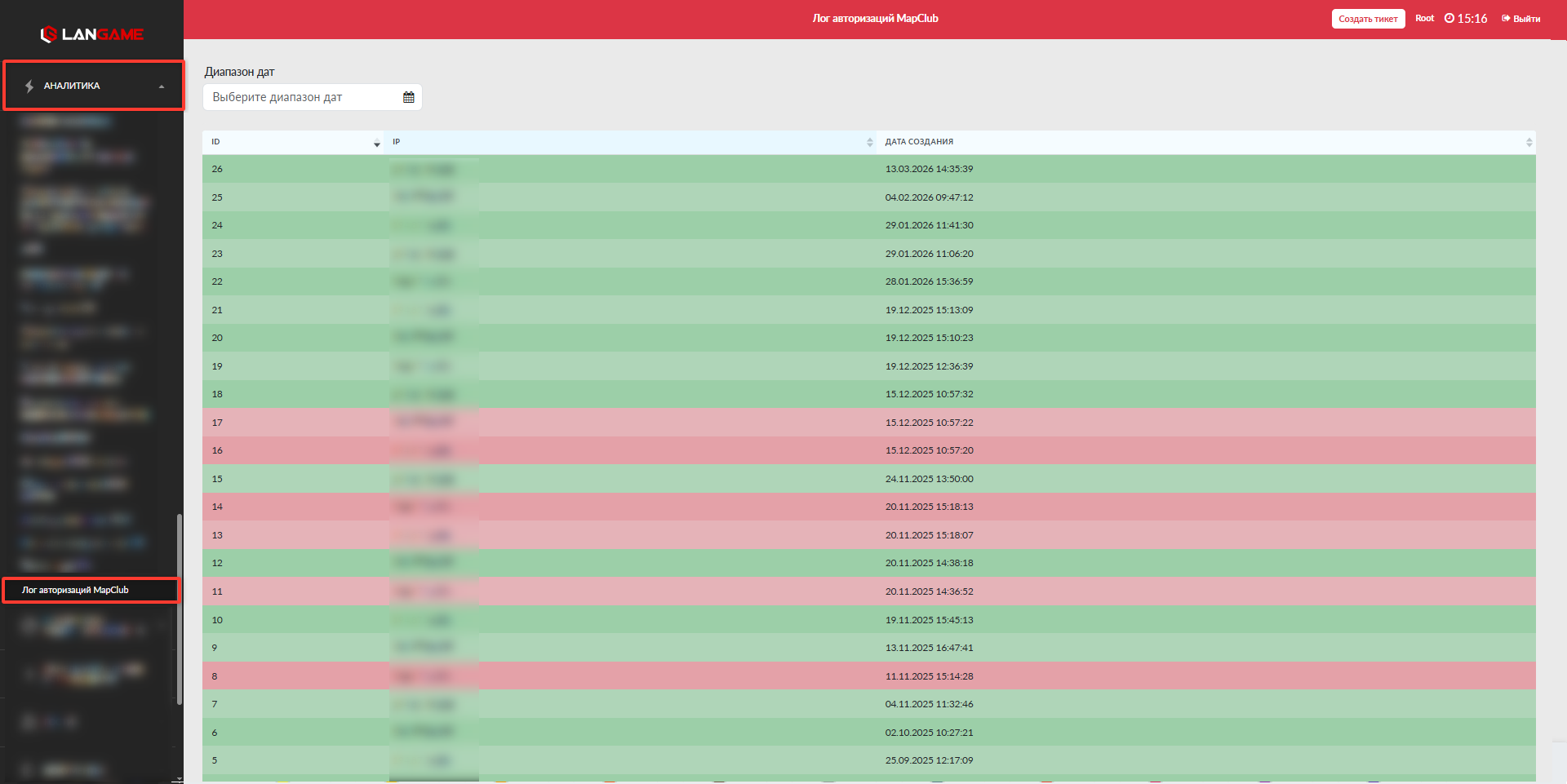The width and height of the screenshot is (1567, 784).
Task: Select ID cell 26
Action: tap(217, 169)
